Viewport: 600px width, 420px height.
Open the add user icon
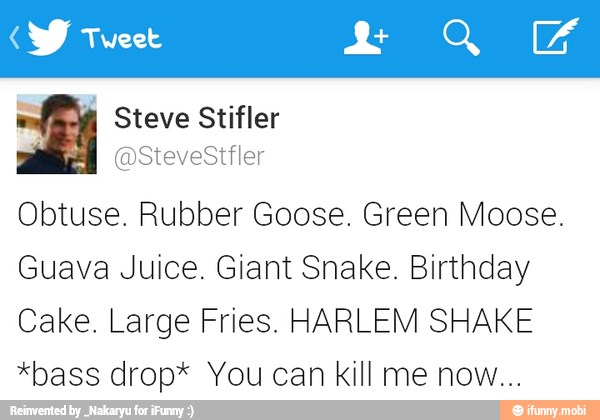point(365,38)
